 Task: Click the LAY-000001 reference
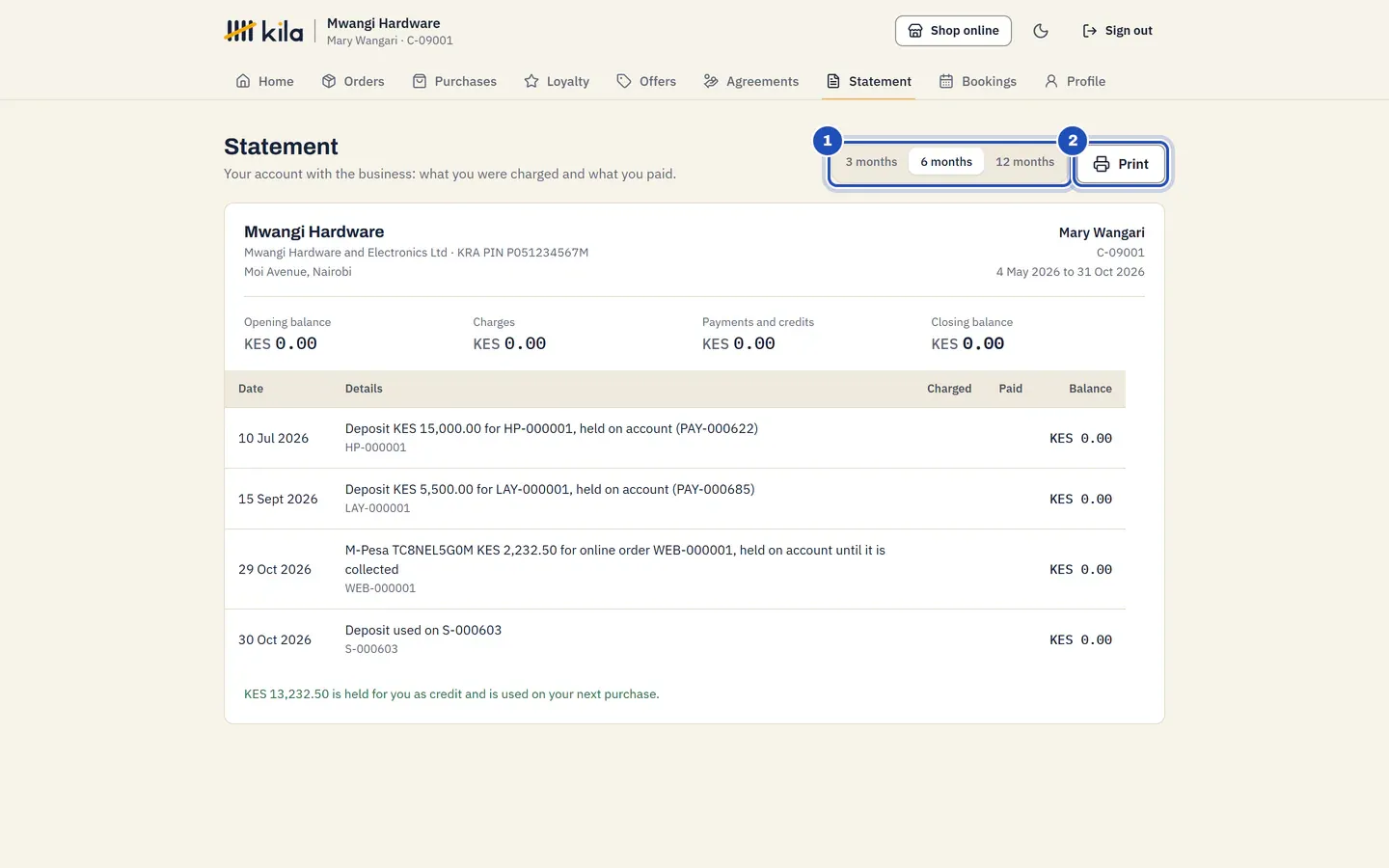pos(377,508)
